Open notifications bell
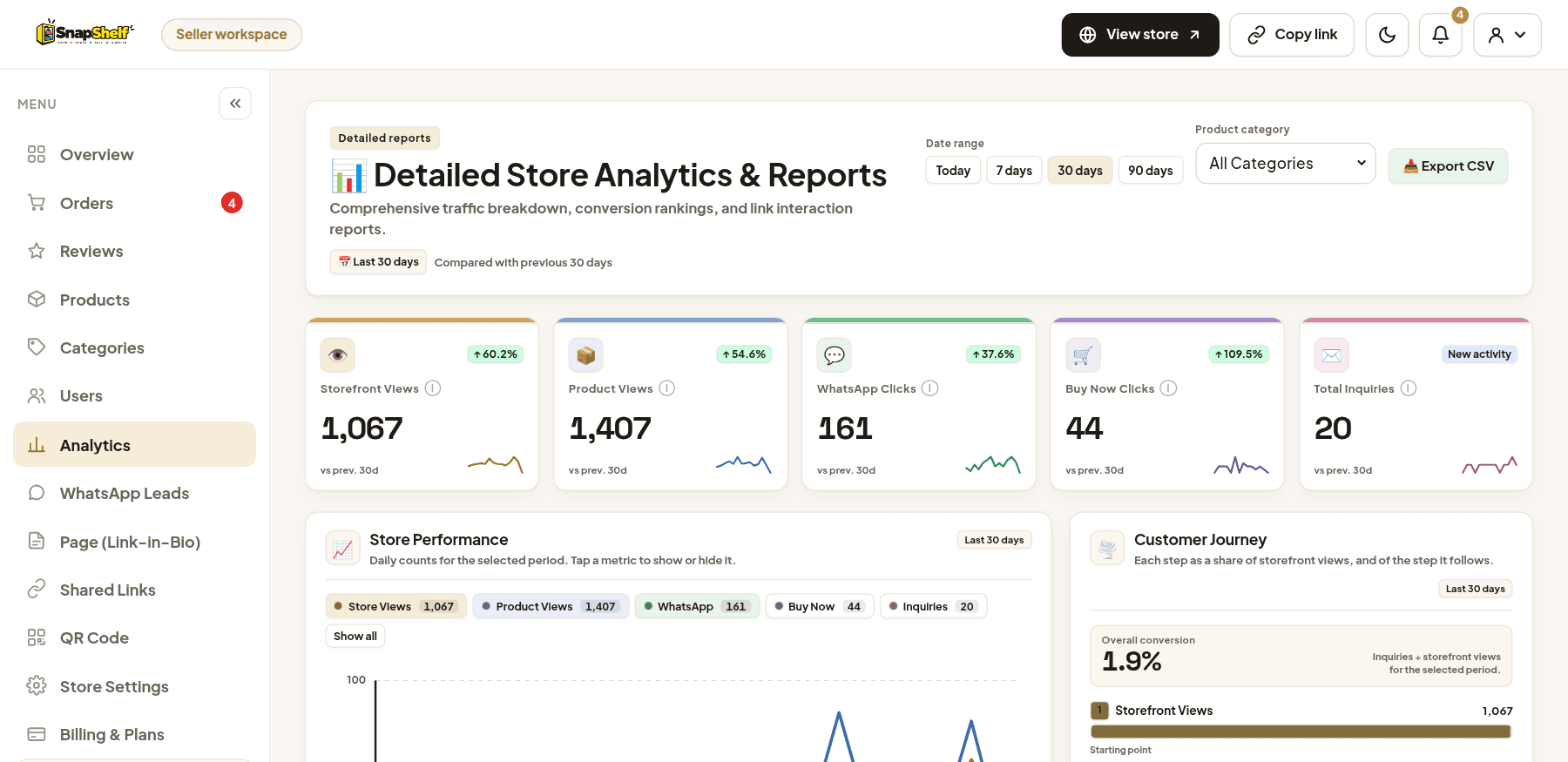Screen dimensions: 1568x762 pyautogui.click(x=1441, y=35)
